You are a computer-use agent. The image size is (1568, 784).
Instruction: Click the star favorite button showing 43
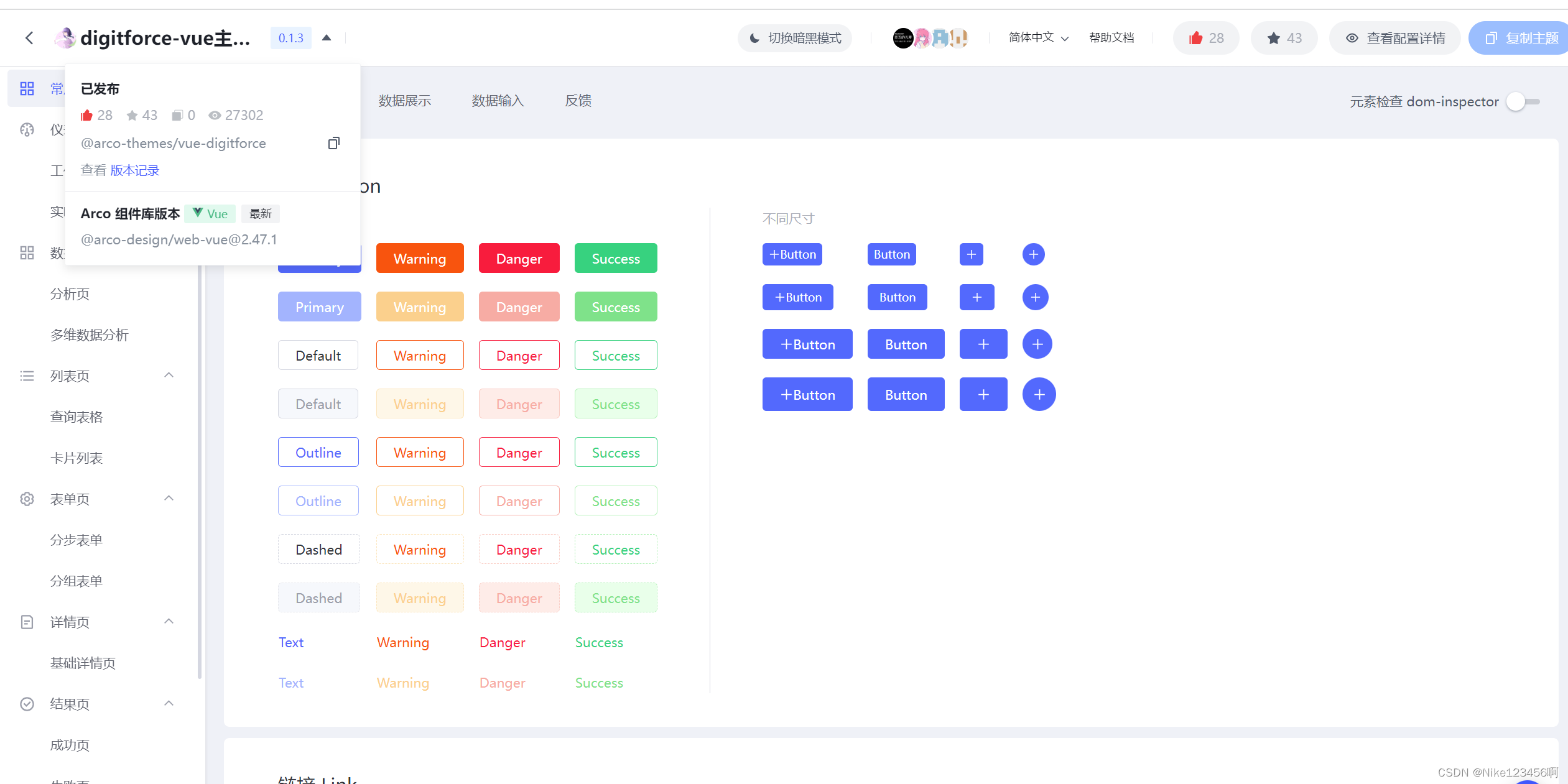[x=1284, y=38]
